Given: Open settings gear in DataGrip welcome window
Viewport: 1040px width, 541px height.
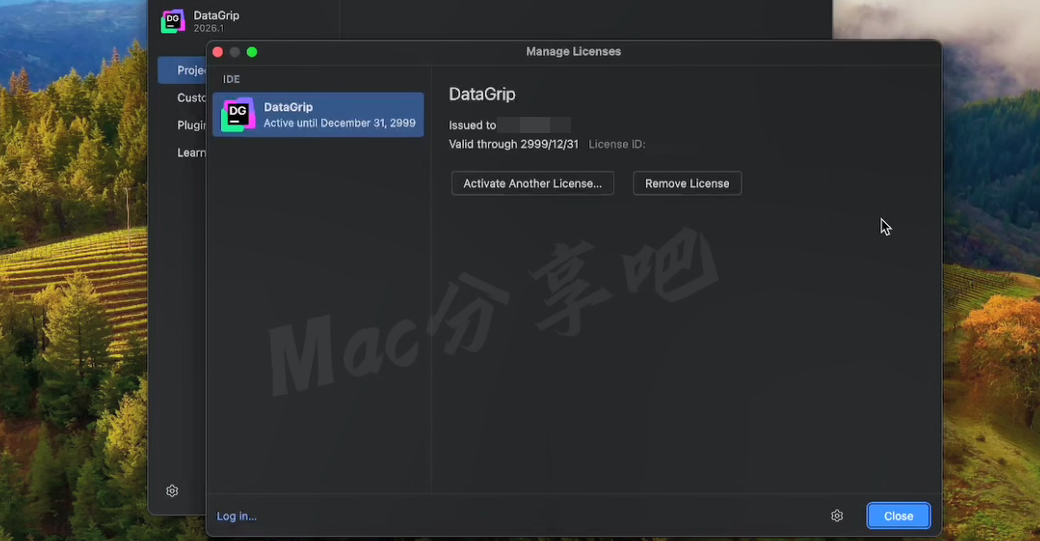Looking at the screenshot, I should tap(172, 491).
